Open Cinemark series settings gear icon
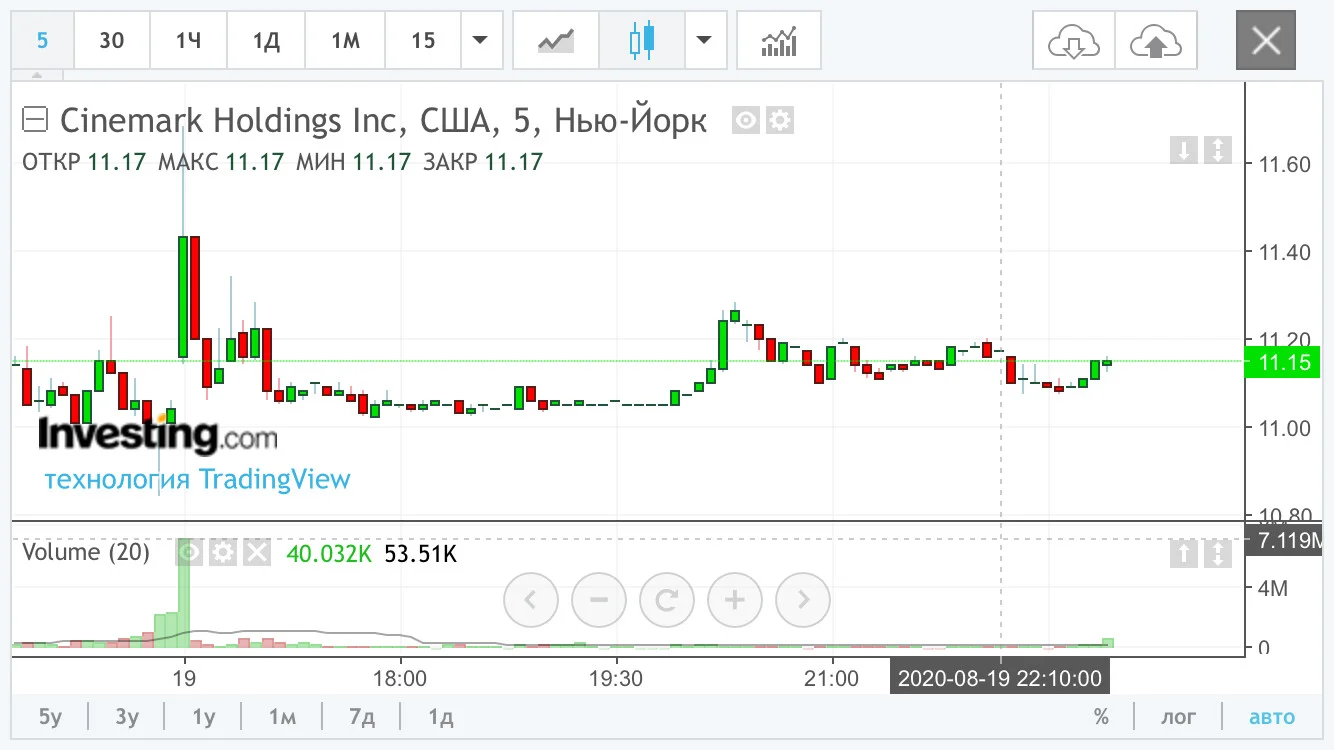The image size is (1334, 750). (780, 121)
